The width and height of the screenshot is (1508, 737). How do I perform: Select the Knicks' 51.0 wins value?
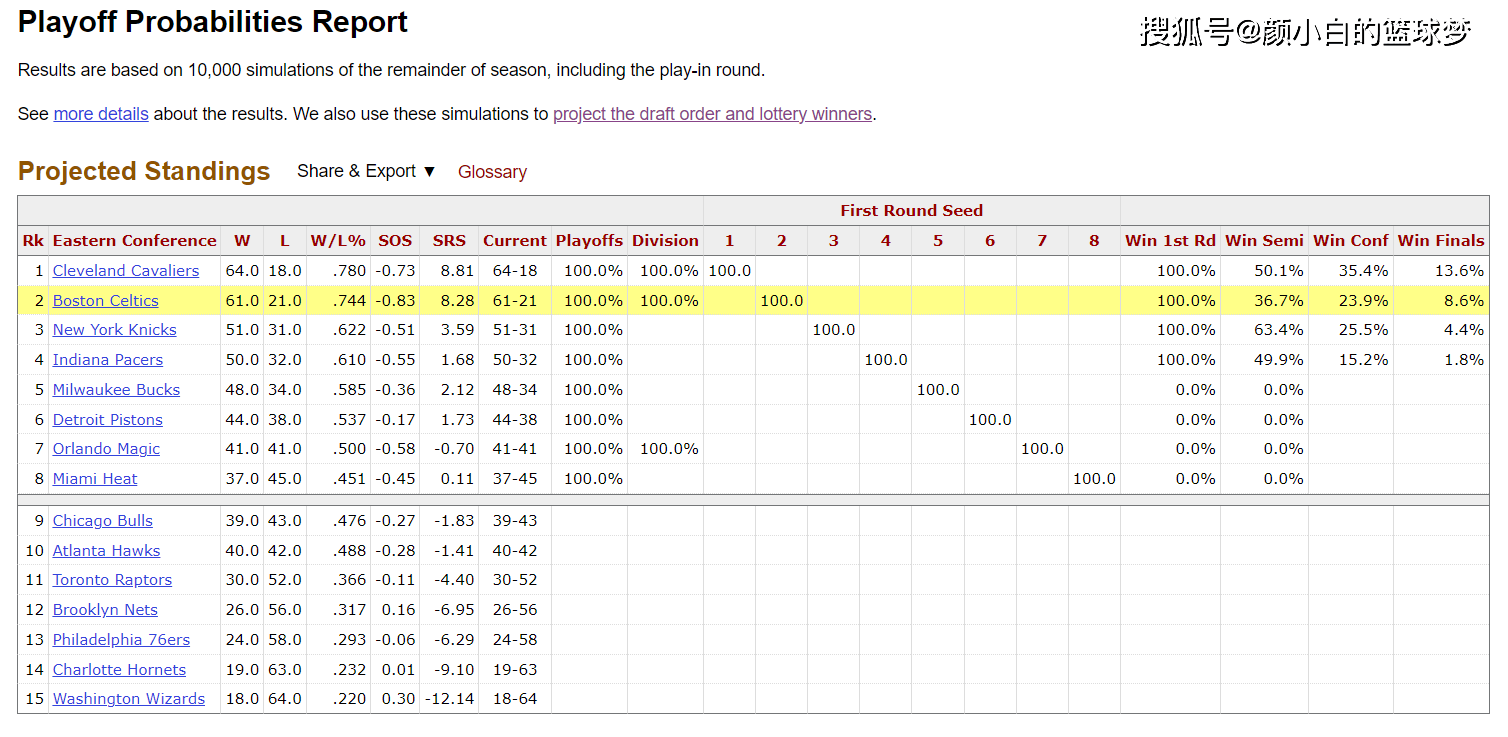242,329
